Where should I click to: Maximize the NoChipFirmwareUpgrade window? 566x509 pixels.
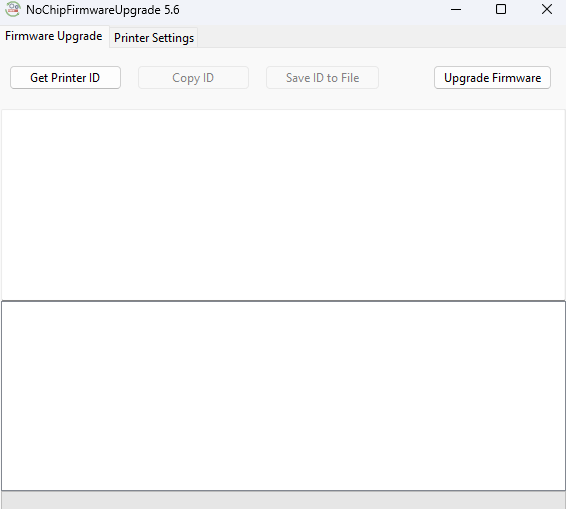[501, 9]
